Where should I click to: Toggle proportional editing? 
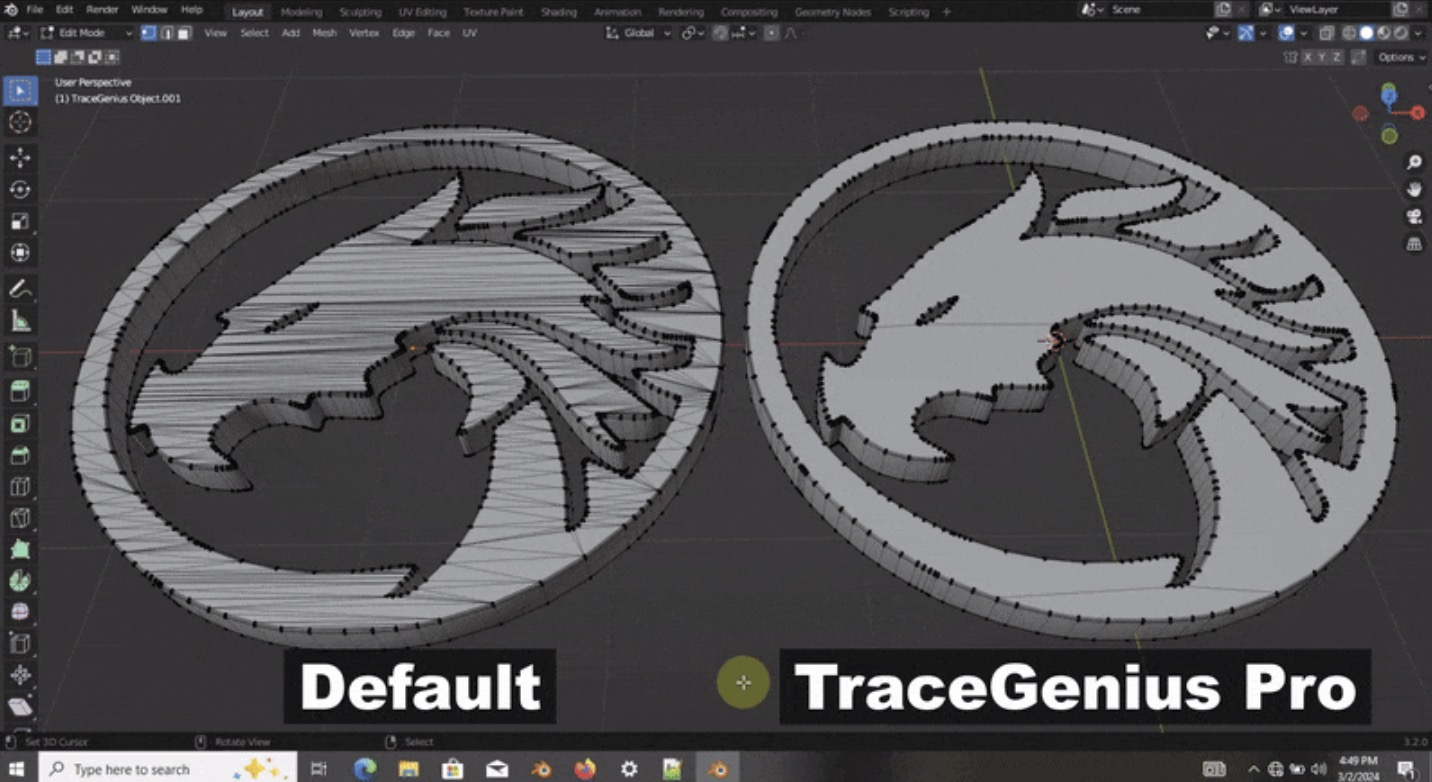(x=771, y=33)
